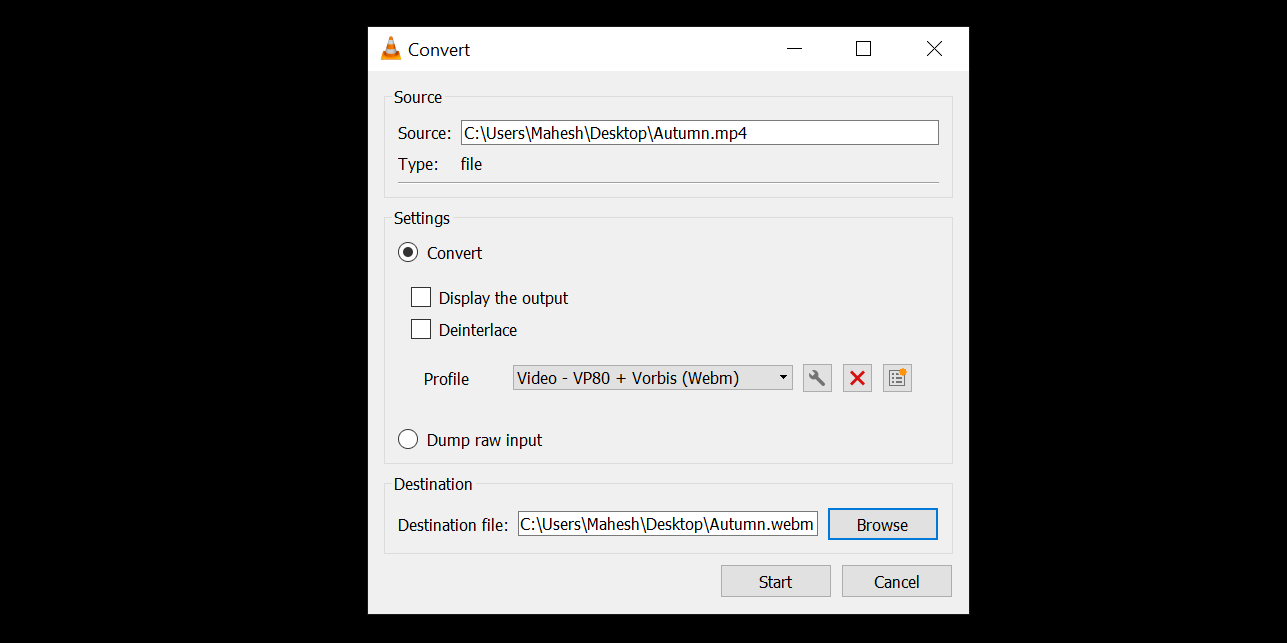Minimize the Convert window
The height and width of the screenshot is (643, 1287).
[793, 48]
